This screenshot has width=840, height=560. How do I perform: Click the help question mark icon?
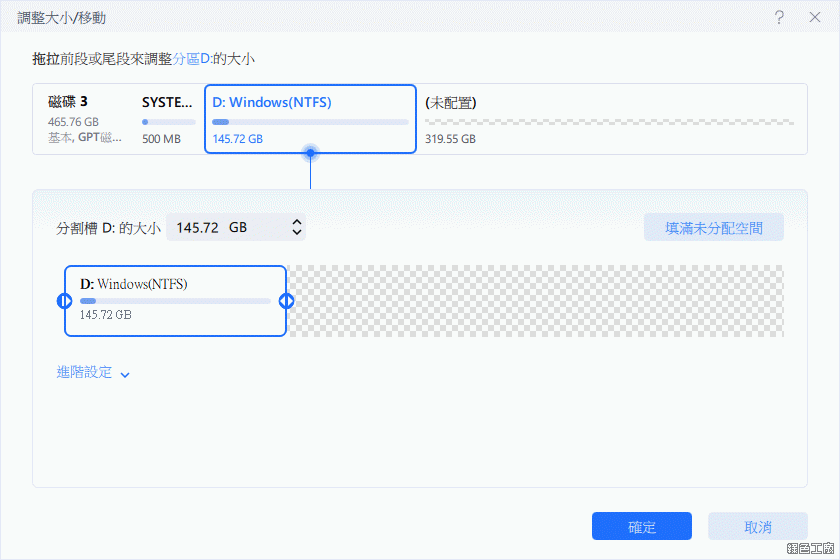[x=778, y=18]
